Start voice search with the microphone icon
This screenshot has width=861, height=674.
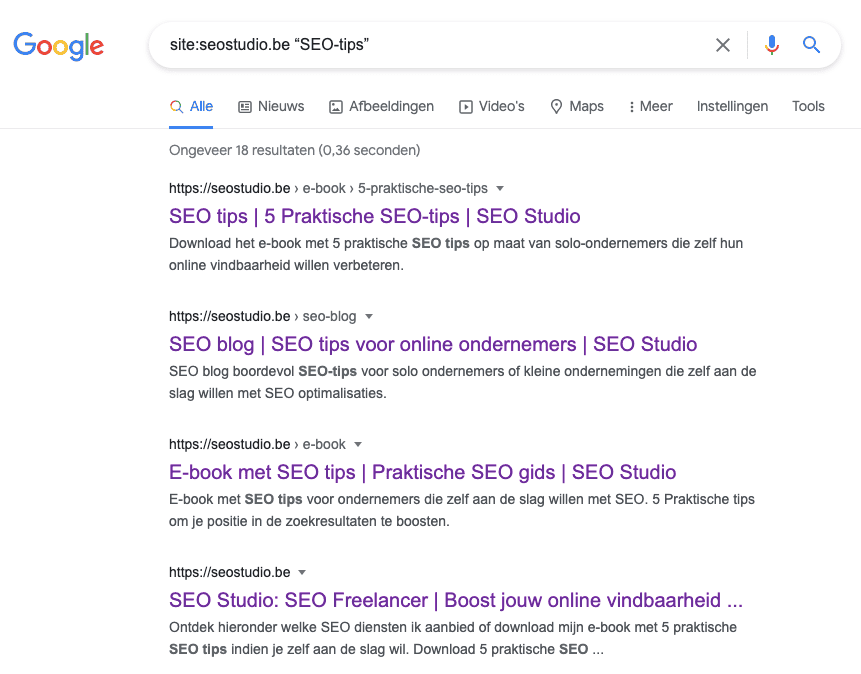[x=771, y=45]
